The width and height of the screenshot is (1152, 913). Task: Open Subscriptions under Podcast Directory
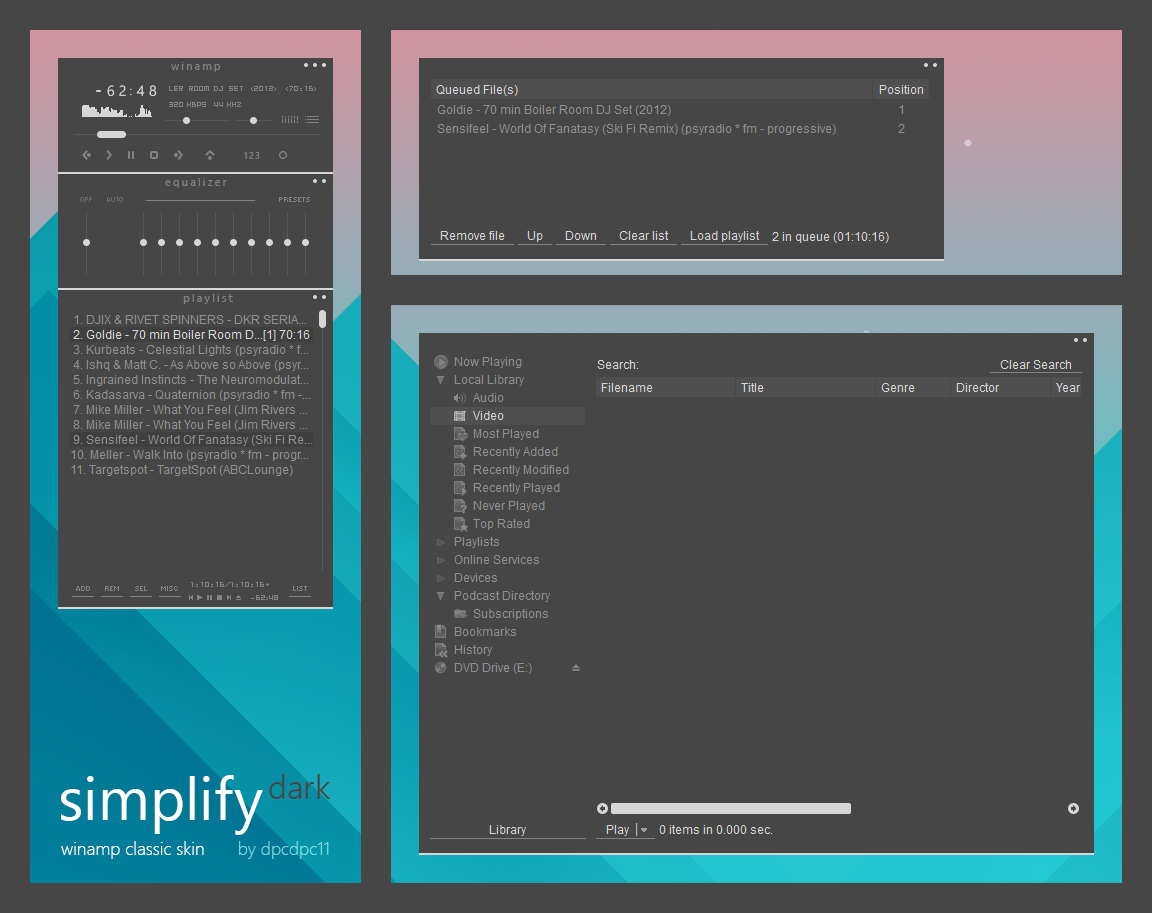tap(509, 613)
